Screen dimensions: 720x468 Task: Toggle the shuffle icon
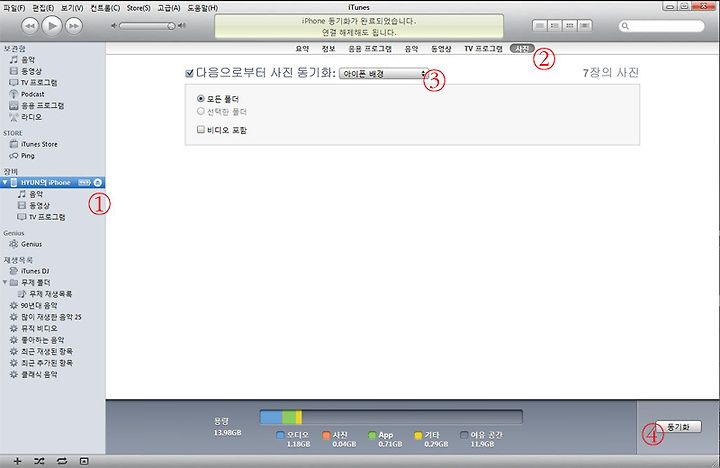point(39,461)
